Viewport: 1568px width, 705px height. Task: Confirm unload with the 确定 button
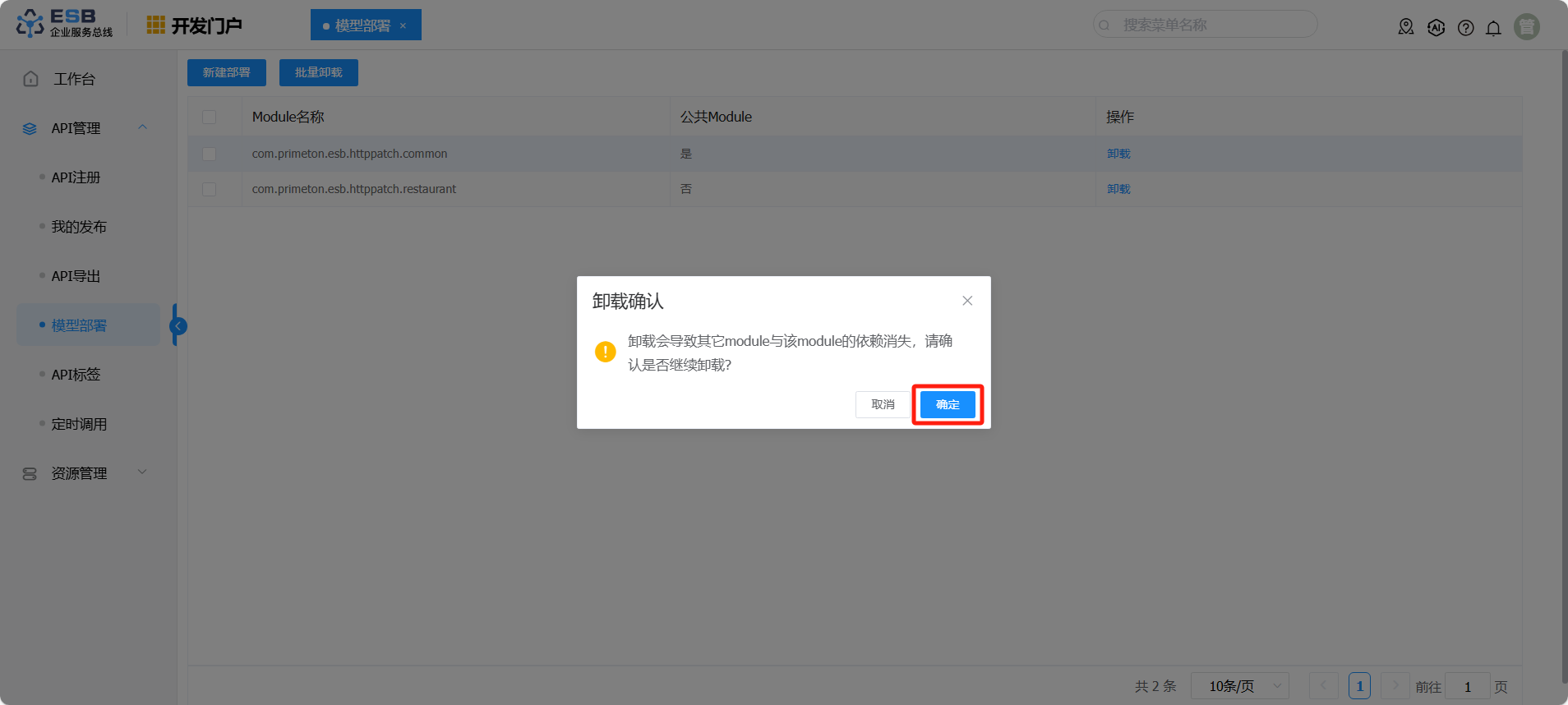[948, 404]
